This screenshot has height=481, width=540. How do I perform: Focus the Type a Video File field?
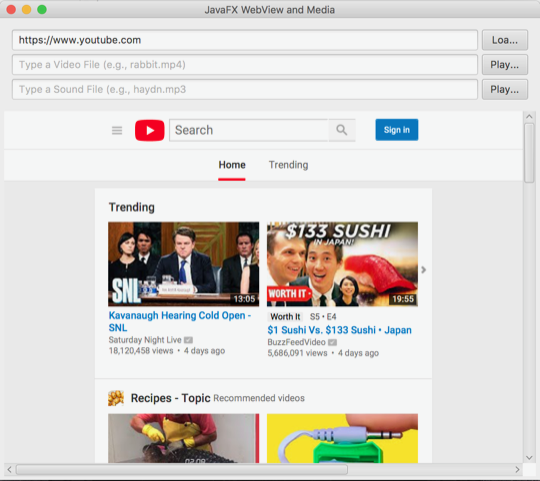(245, 65)
